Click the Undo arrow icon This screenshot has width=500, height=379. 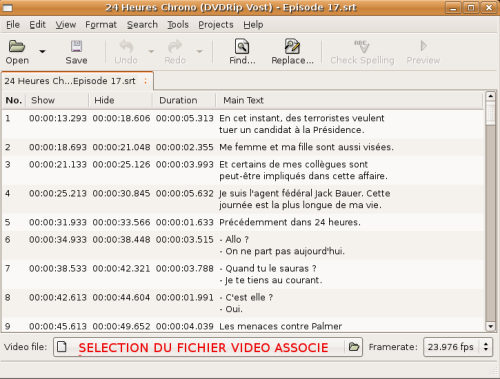tap(126, 46)
